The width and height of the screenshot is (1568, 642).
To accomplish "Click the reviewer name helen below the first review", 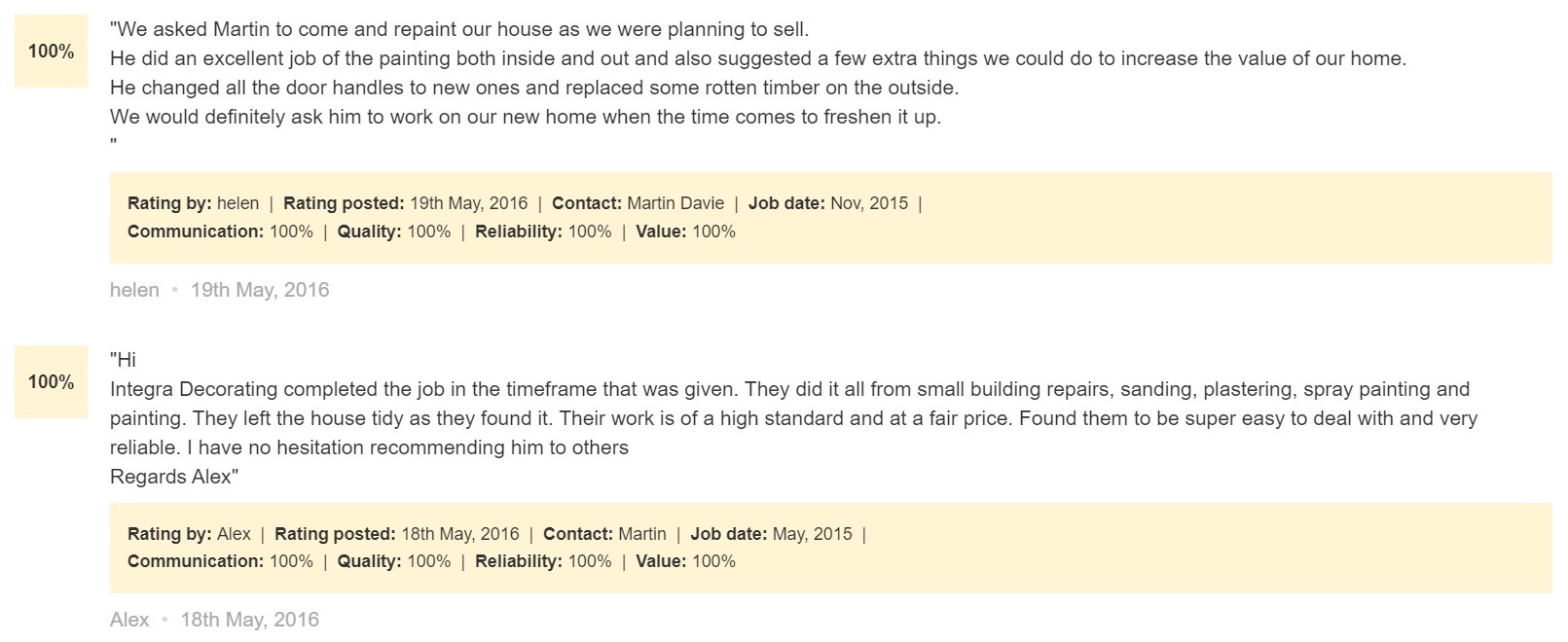I will pyautogui.click(x=134, y=290).
